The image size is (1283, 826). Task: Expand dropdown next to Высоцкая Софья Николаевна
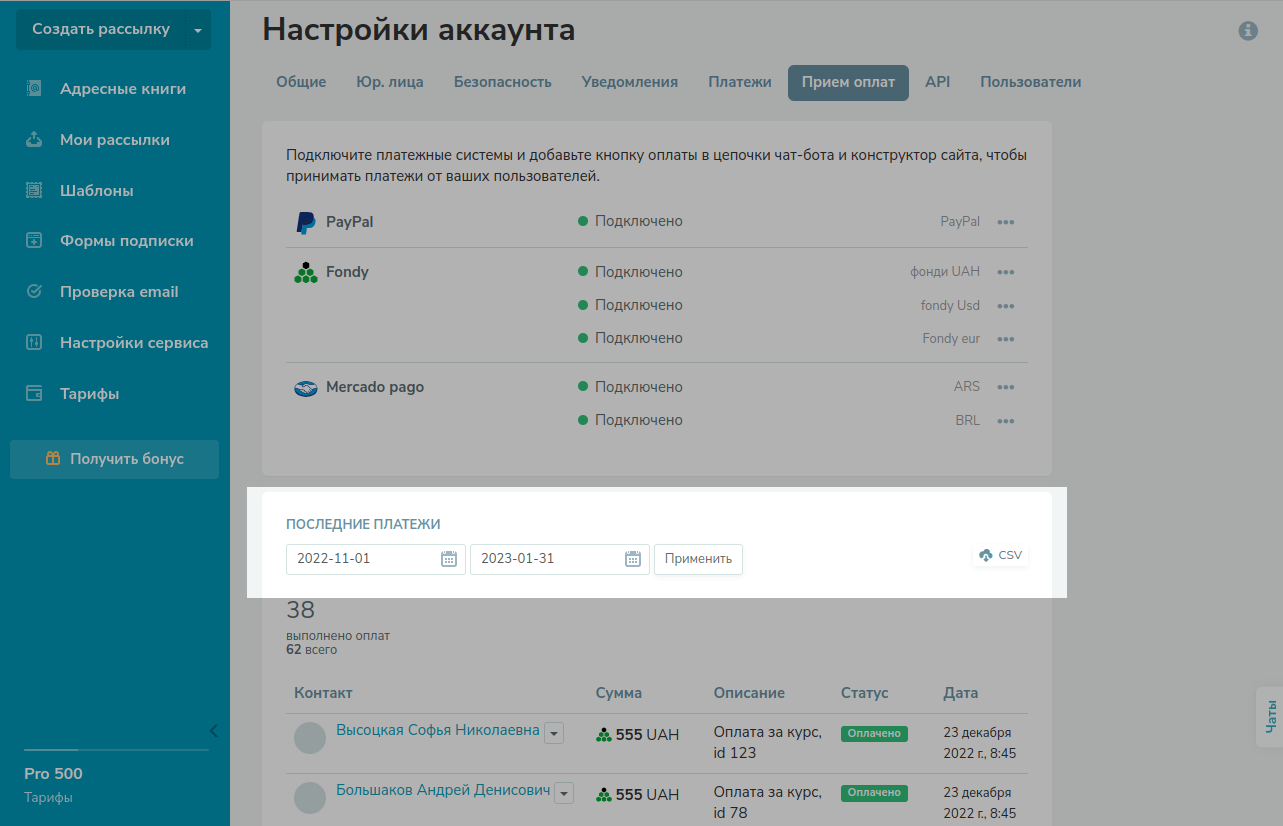click(554, 734)
